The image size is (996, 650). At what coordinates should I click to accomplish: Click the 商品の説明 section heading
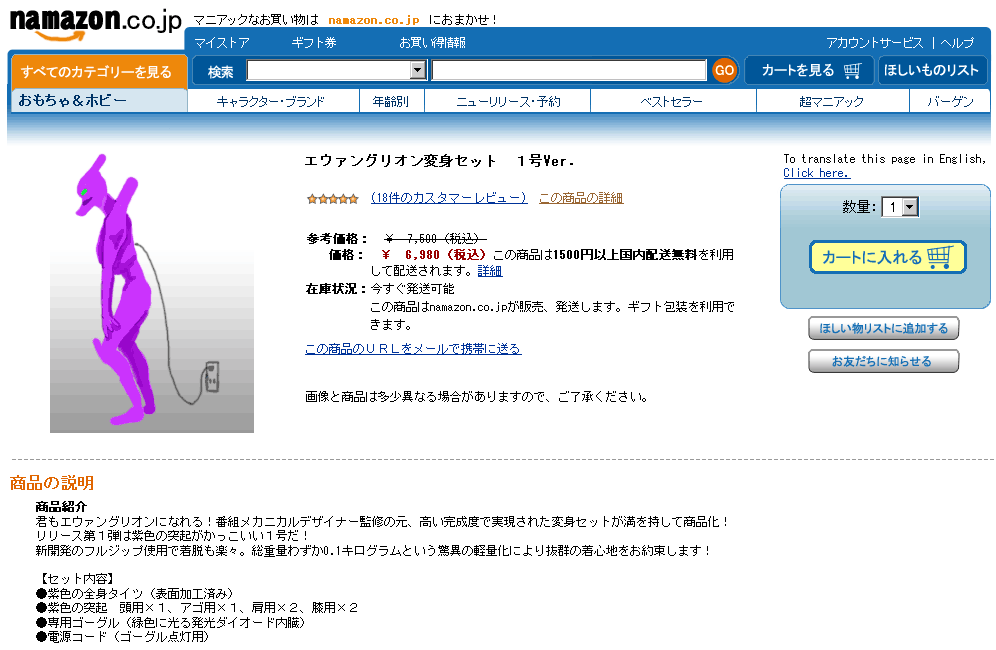pyautogui.click(x=52, y=483)
